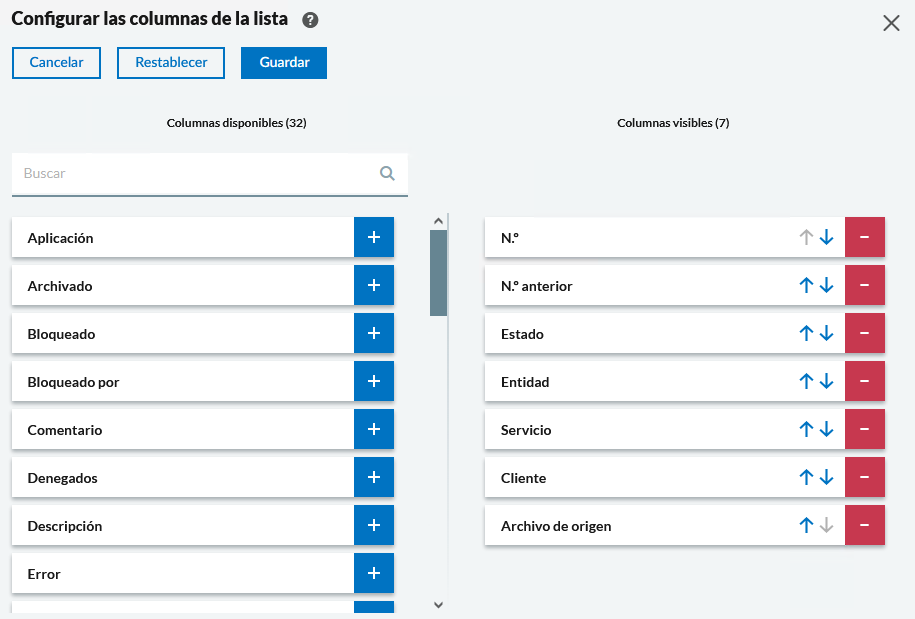Add the Bloqueado por column
The width and height of the screenshot is (915, 619).
point(373,382)
